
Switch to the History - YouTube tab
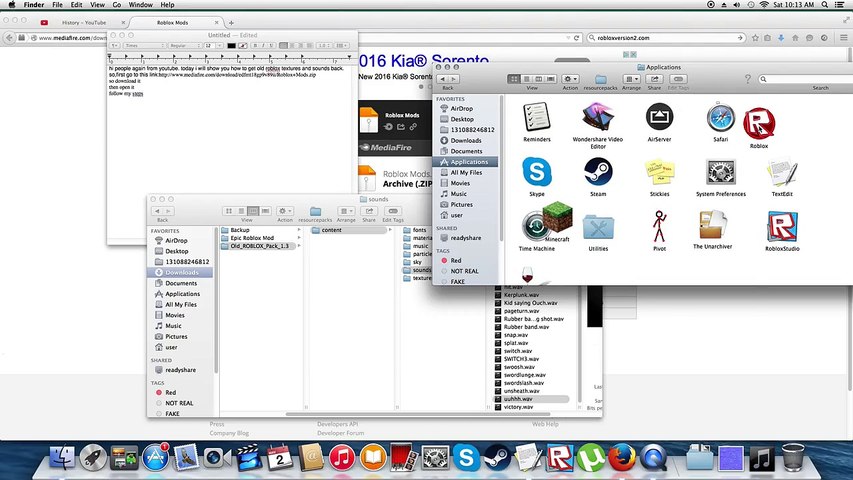(x=84, y=23)
